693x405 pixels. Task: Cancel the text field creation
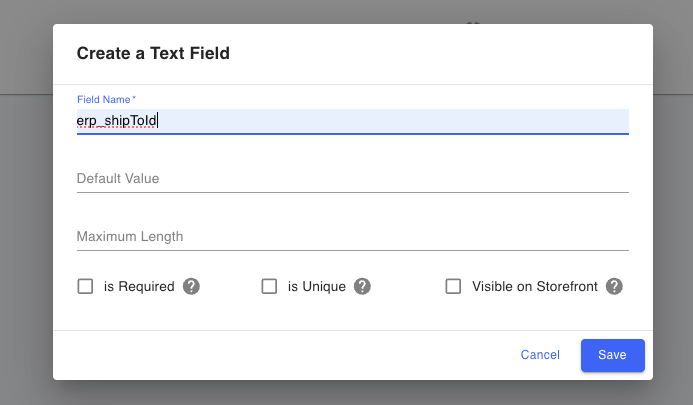pos(540,355)
